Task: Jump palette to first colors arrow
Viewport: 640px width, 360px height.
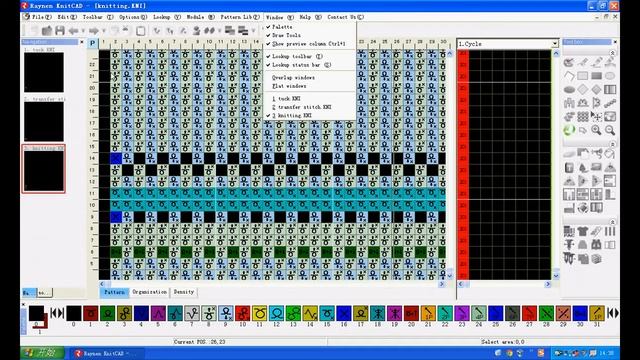Action: point(57,313)
